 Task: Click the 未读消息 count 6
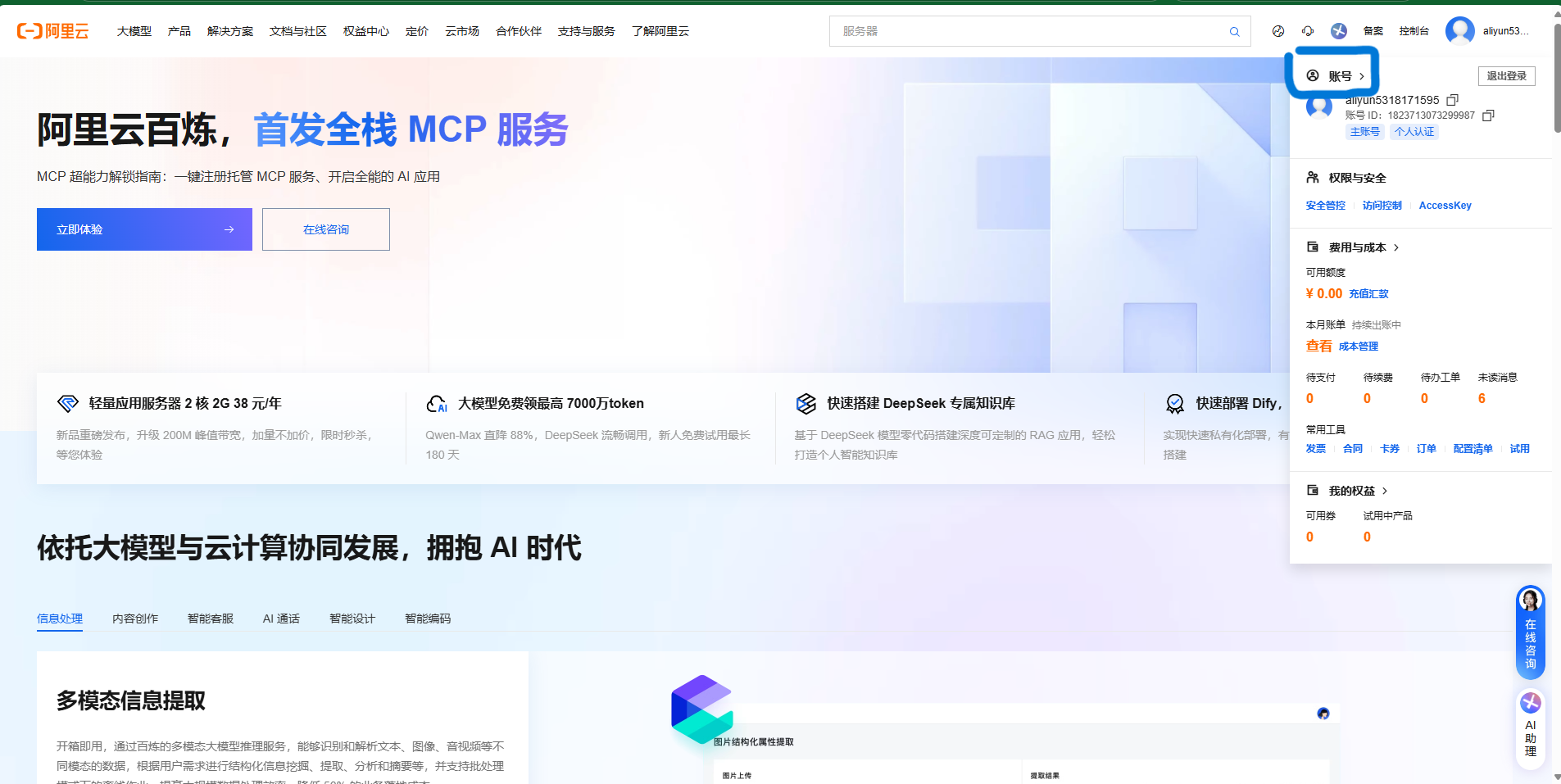tap(1482, 399)
